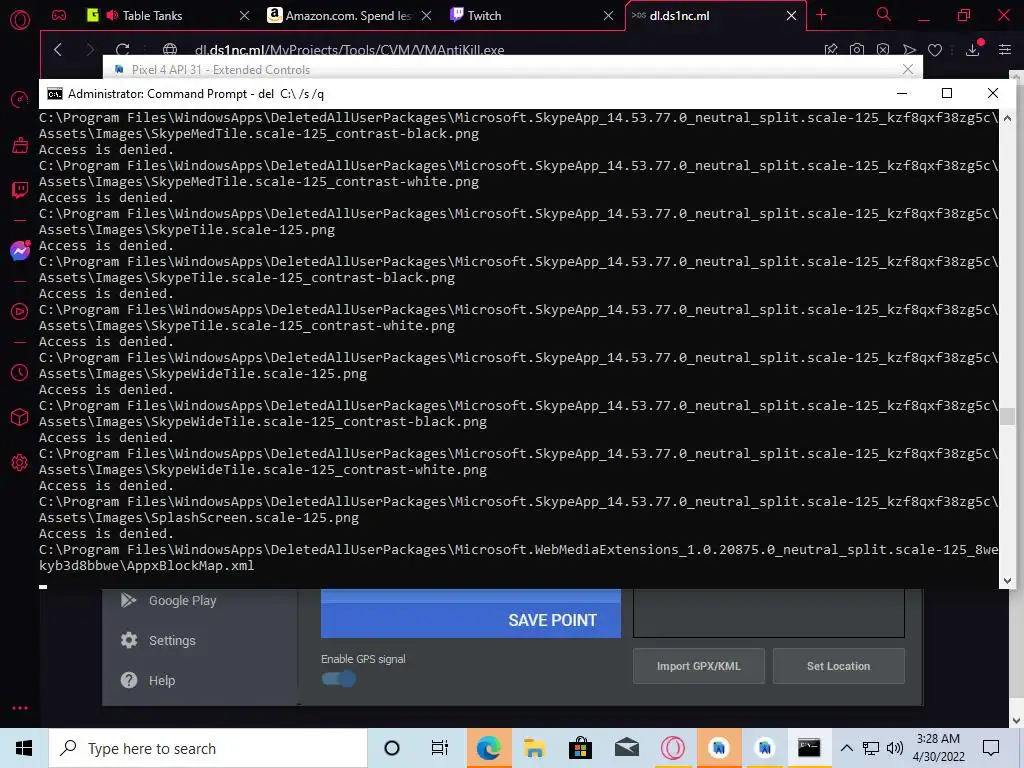Viewport: 1024px width, 768px height.
Task: Show site info globe icon
Action: point(170,50)
